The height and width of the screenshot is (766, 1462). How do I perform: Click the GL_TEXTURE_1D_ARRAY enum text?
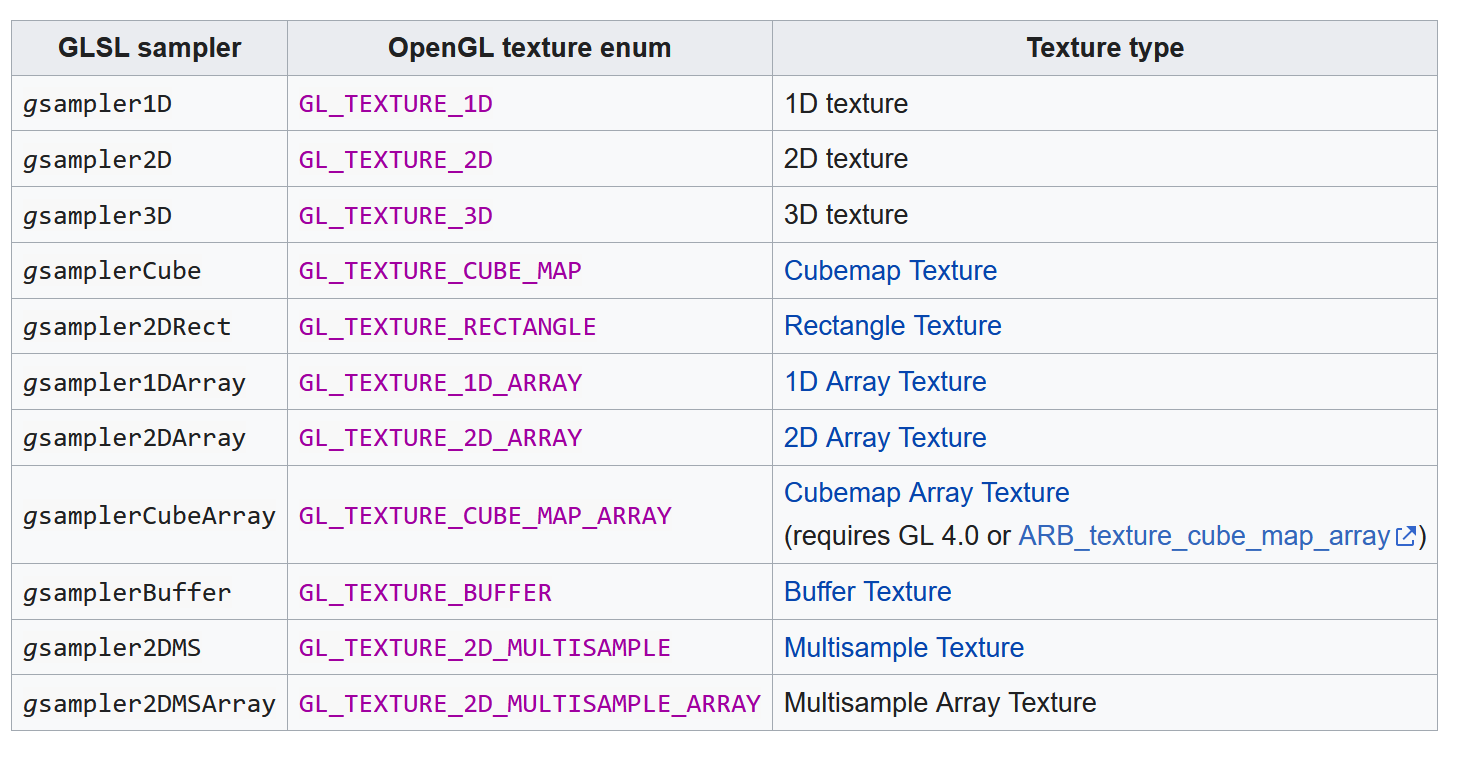click(440, 383)
